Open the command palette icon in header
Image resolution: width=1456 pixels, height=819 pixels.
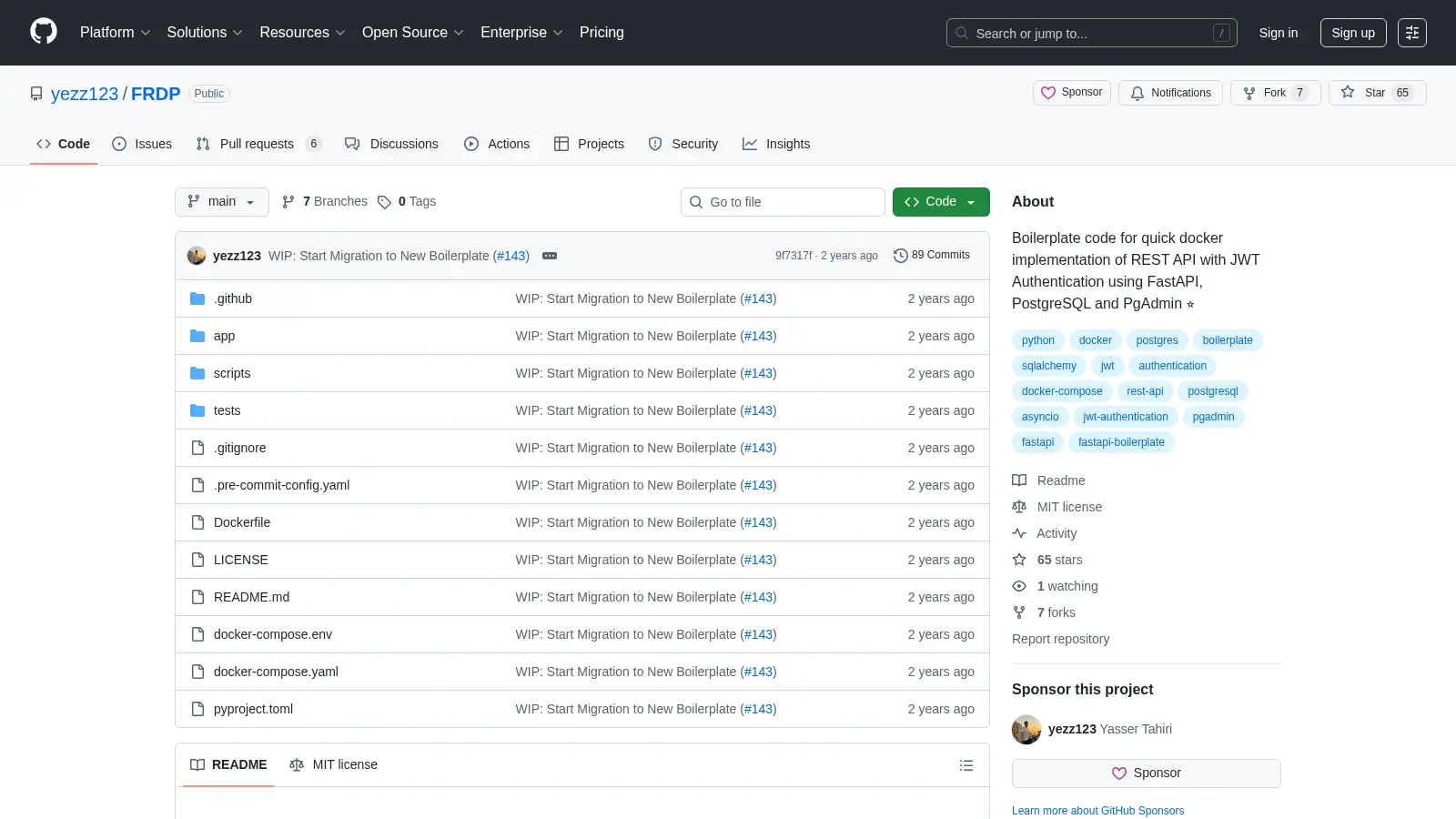[1412, 33]
